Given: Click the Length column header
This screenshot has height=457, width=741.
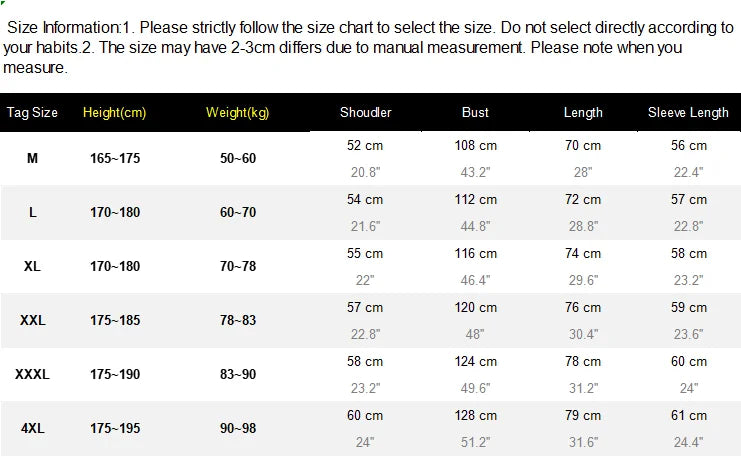Looking at the screenshot, I should pos(583,113).
